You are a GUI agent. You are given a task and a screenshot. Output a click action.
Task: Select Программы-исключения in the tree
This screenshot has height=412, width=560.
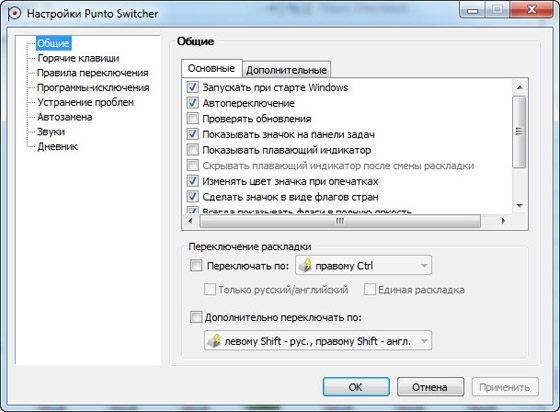pyautogui.click(x=93, y=87)
